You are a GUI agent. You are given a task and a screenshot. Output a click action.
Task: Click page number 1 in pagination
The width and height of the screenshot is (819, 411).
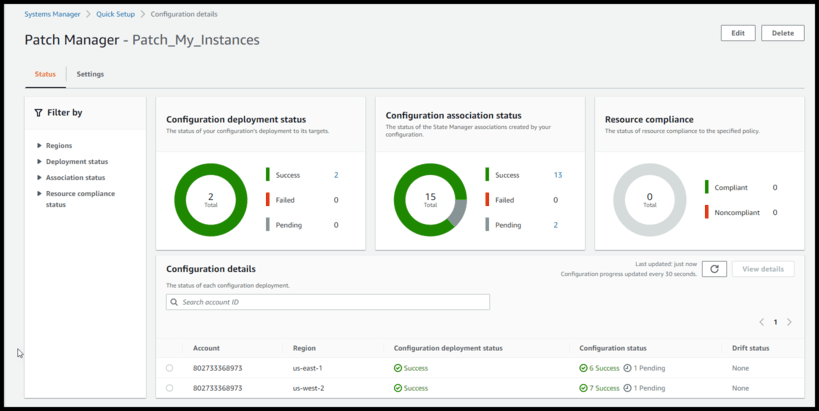[x=776, y=322]
